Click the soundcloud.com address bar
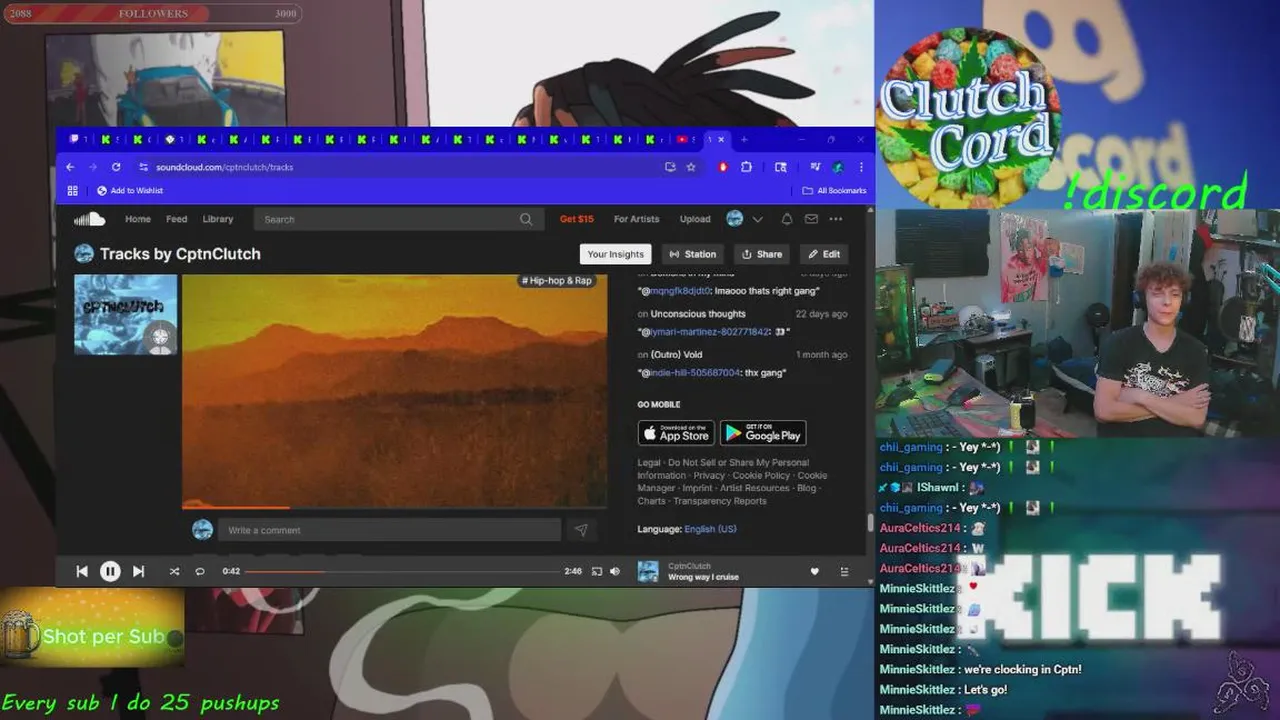1280x720 pixels. click(400, 167)
